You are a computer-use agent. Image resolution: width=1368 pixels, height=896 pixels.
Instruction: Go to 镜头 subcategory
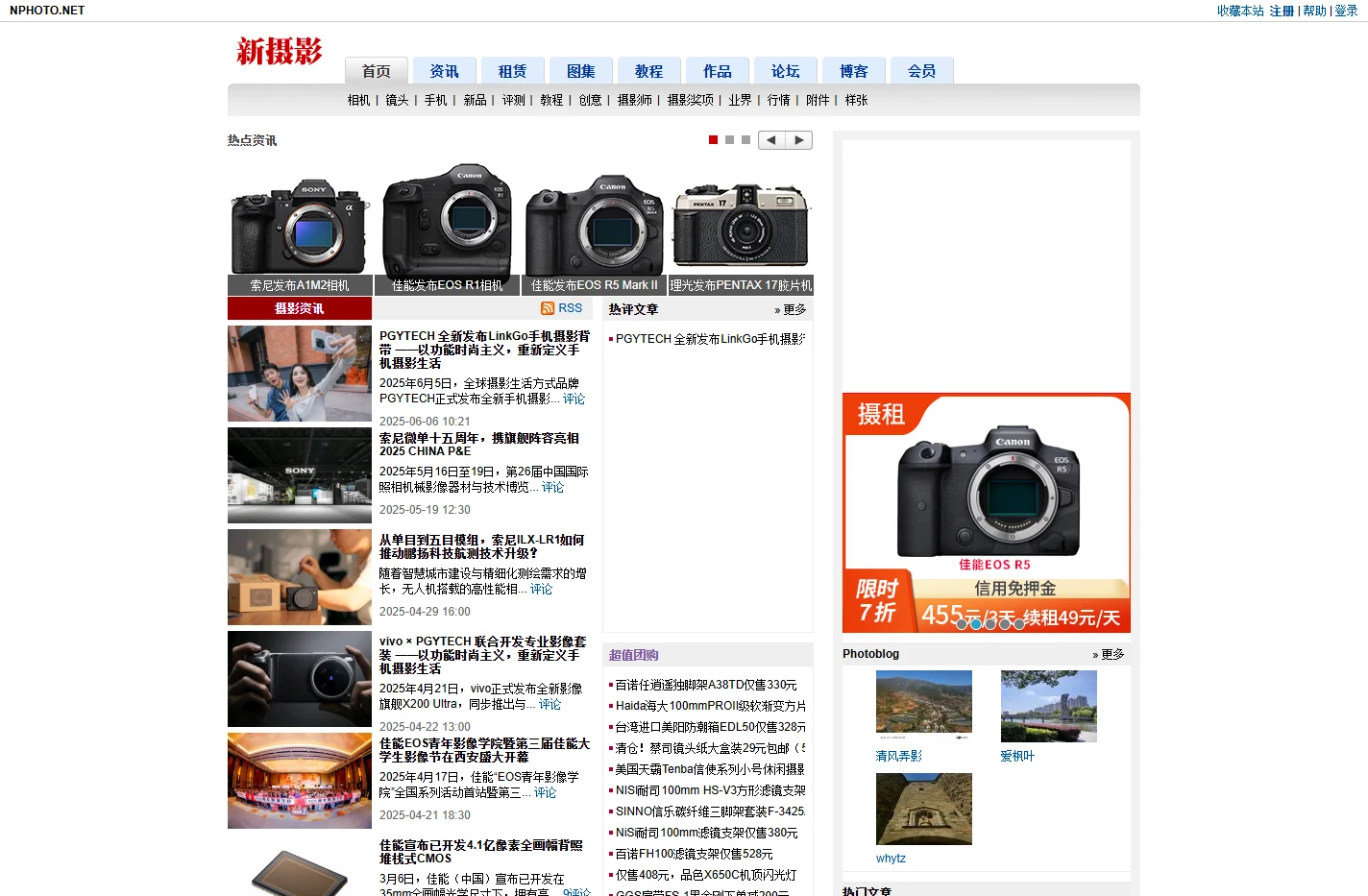coord(397,100)
